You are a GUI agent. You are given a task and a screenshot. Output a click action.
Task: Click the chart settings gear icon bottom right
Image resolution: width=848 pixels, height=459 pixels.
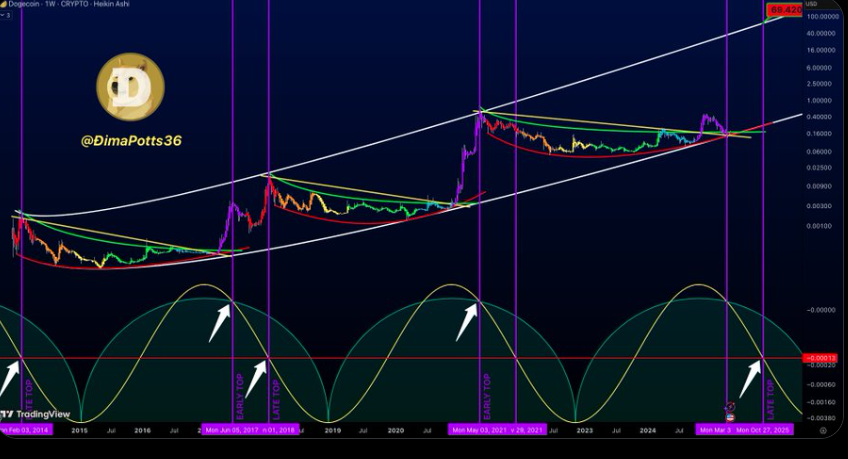823,430
